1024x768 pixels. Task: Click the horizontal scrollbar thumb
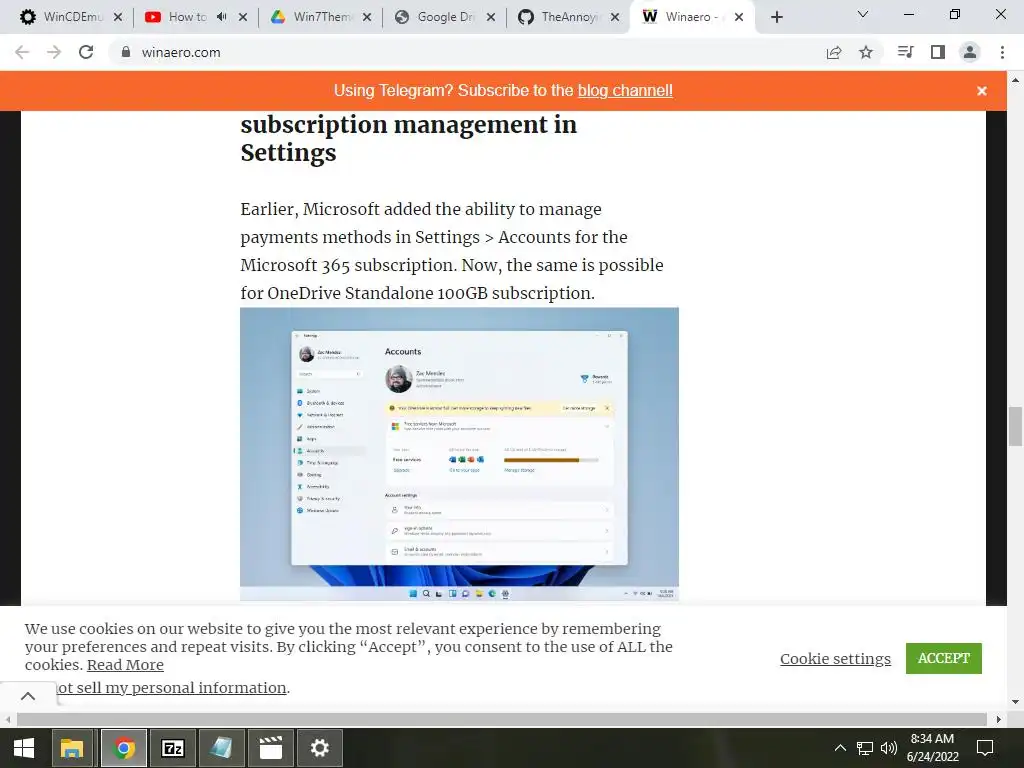(502, 719)
